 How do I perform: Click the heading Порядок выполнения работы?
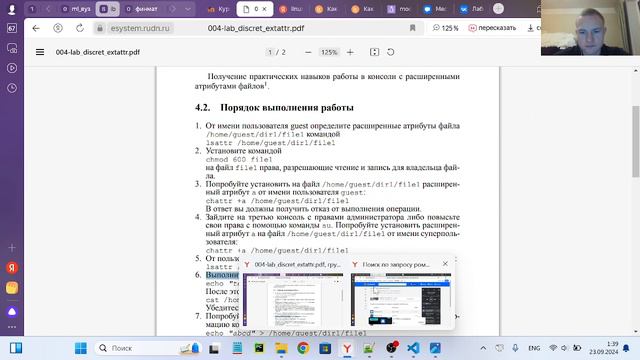tap(287, 108)
